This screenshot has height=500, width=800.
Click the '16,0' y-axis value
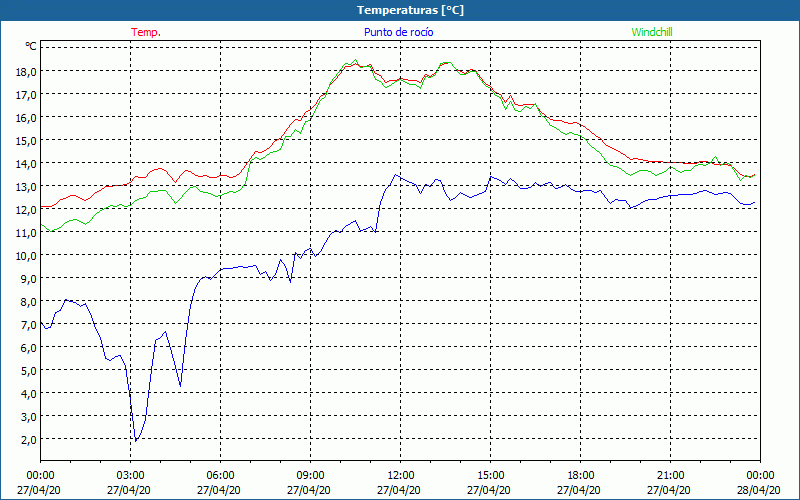point(26,117)
